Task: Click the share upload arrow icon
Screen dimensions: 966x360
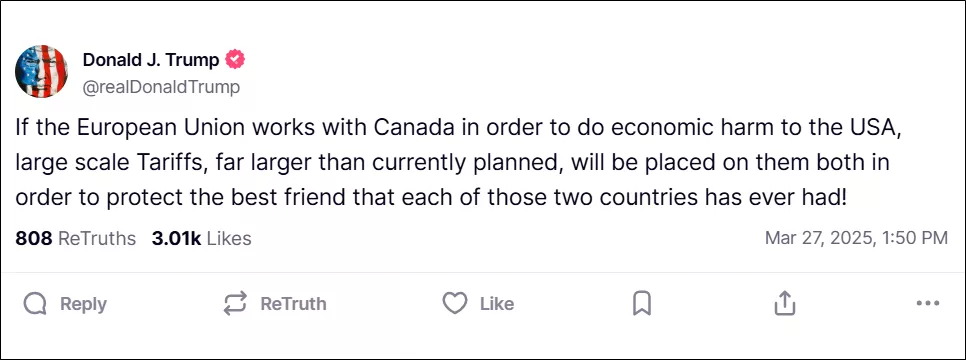Action: [x=784, y=303]
